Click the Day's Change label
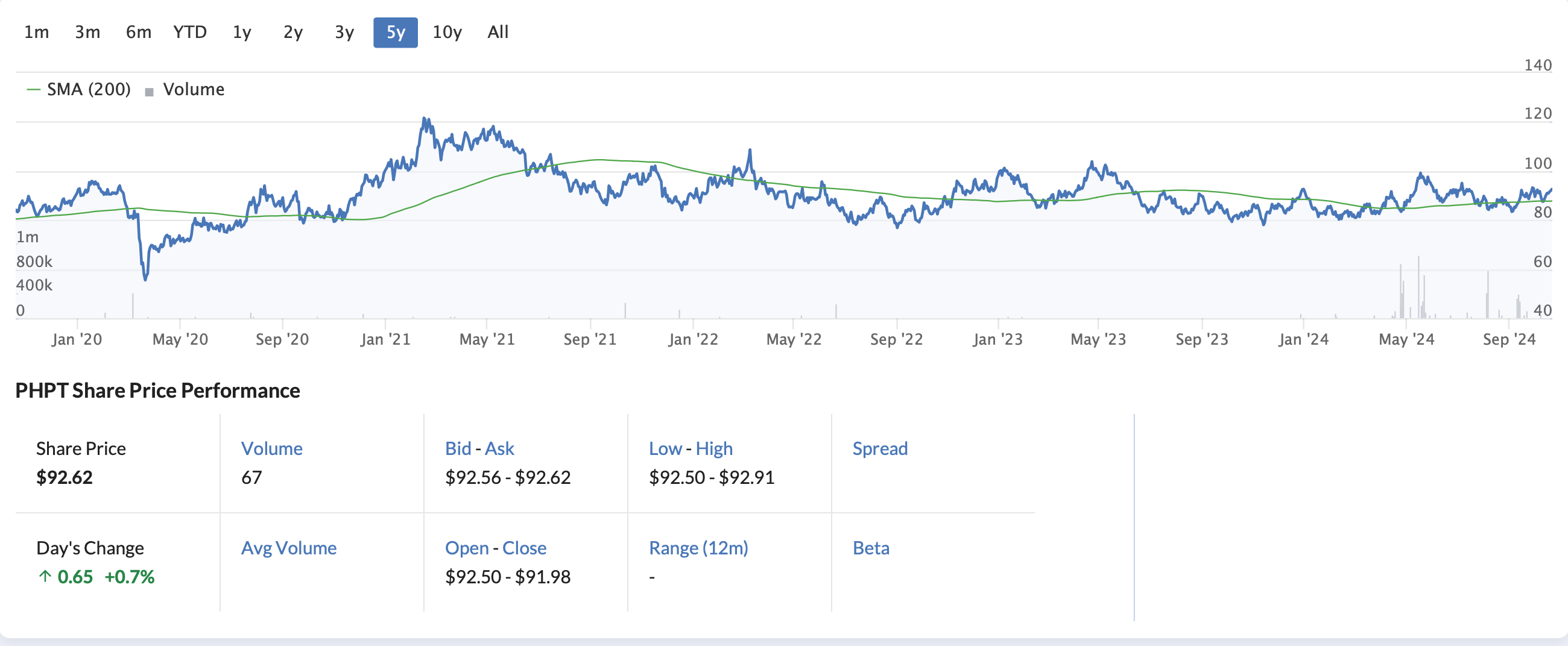The height and width of the screenshot is (646, 1568). (90, 548)
